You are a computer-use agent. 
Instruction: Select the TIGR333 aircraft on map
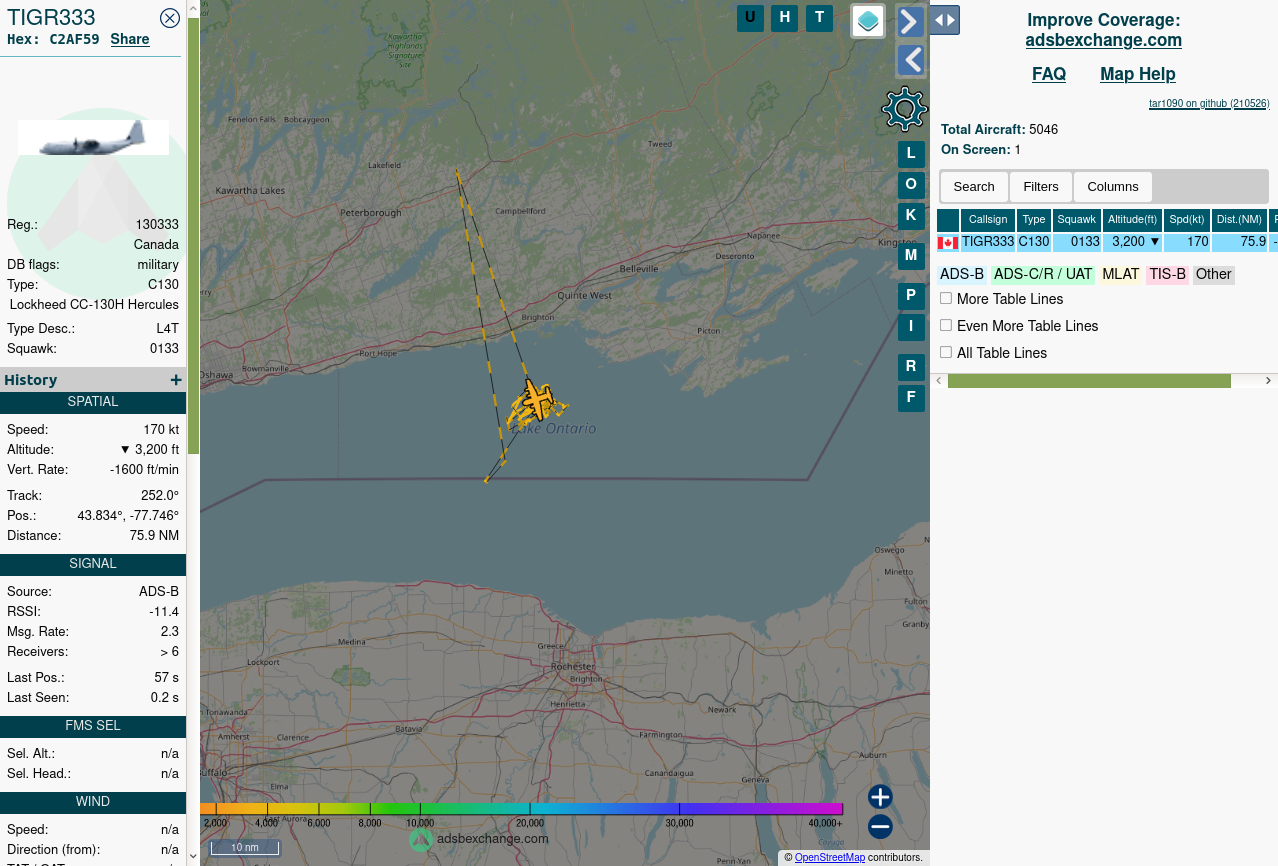538,401
